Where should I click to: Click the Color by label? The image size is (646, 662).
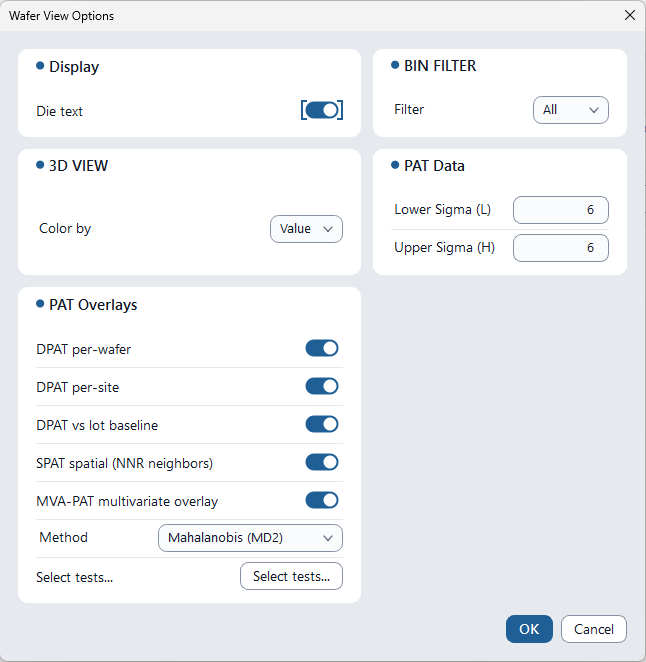pos(65,228)
